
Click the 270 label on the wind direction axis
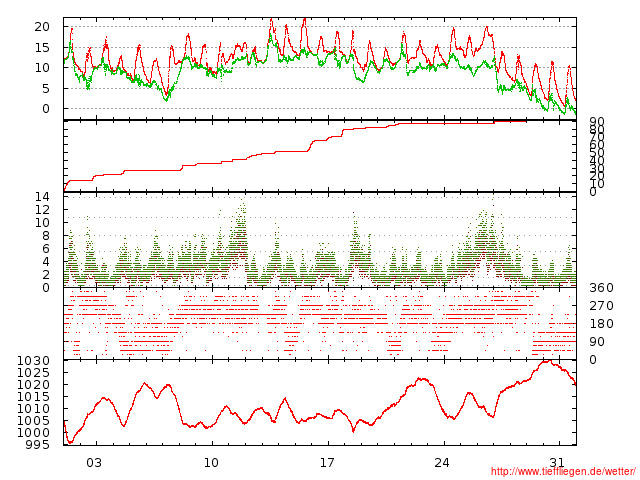[x=601, y=306]
